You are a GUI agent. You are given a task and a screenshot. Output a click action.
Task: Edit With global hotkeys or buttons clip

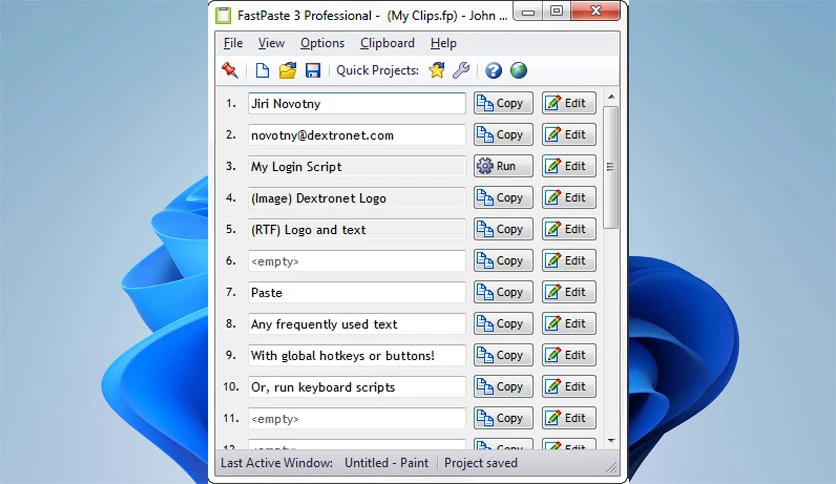[569, 354]
